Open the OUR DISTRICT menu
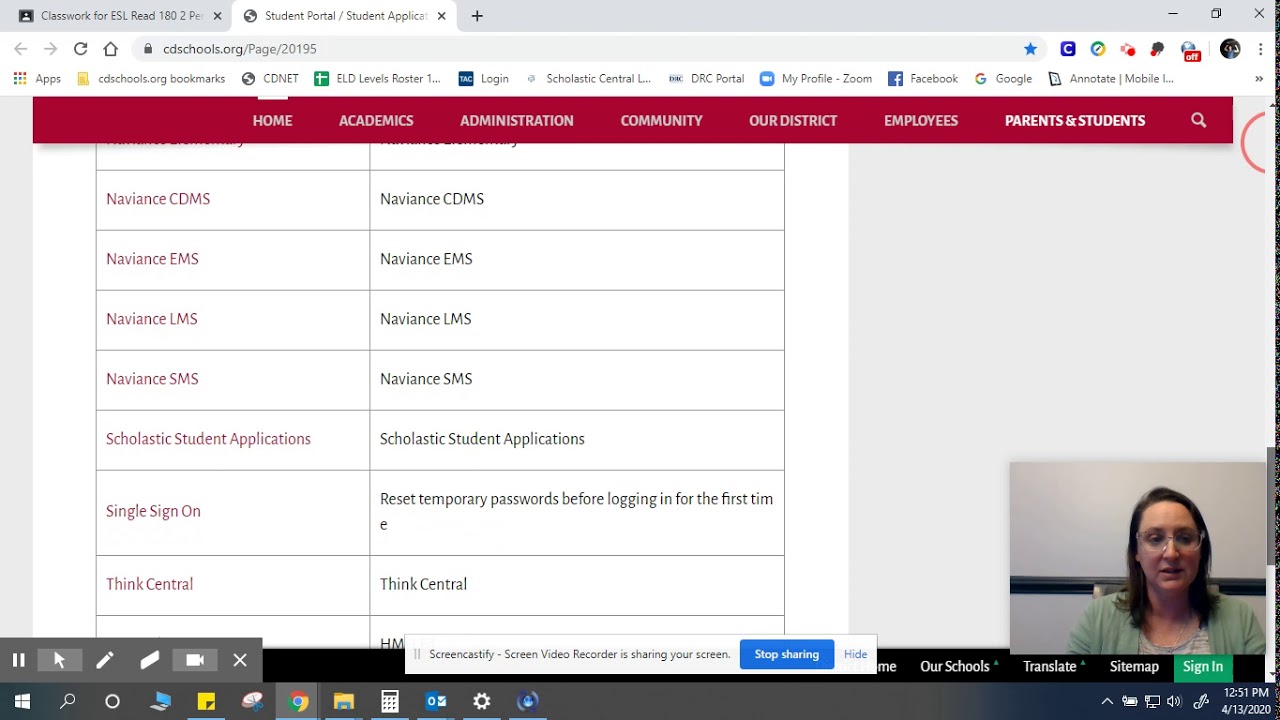 tap(793, 120)
